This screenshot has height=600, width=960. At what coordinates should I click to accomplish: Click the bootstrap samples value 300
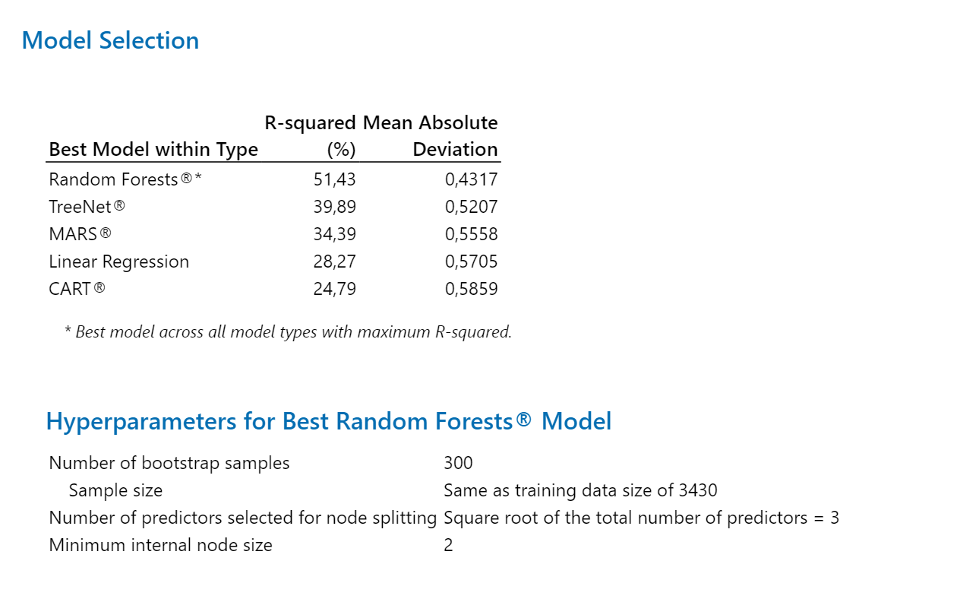(458, 463)
